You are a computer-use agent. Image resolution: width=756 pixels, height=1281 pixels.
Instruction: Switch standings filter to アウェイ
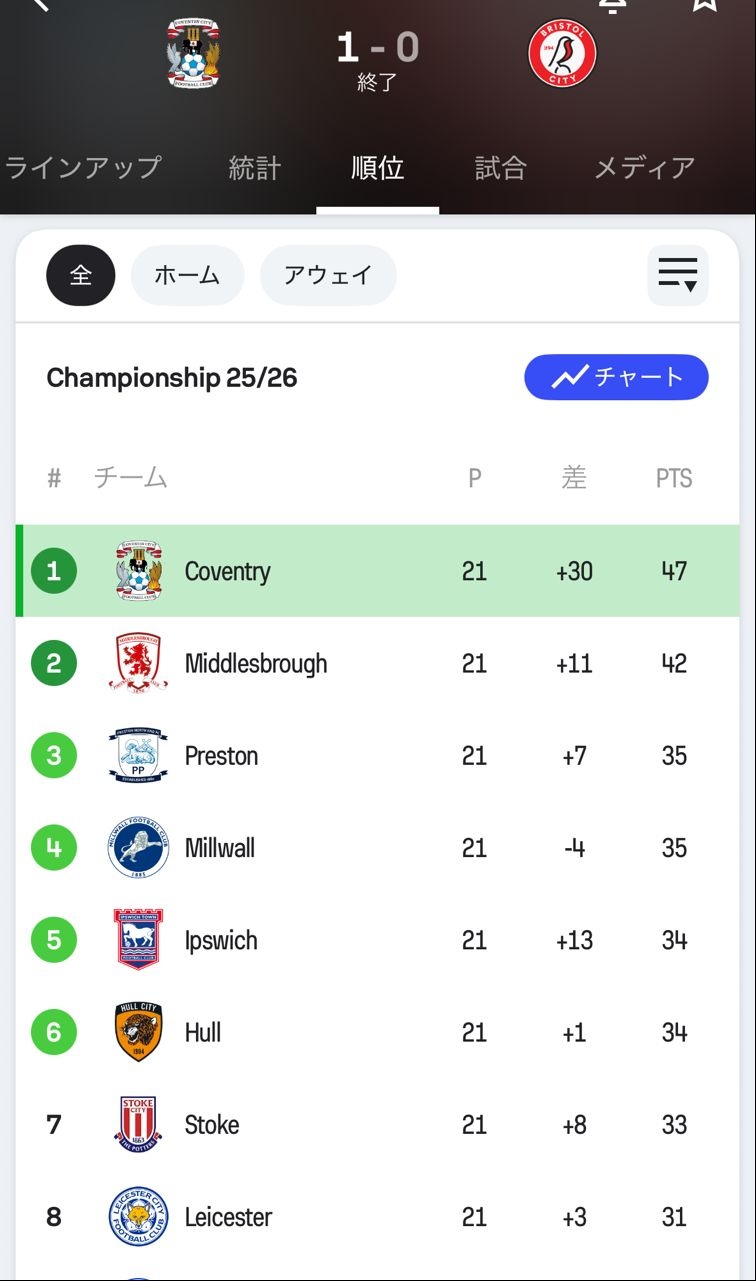pyautogui.click(x=328, y=275)
